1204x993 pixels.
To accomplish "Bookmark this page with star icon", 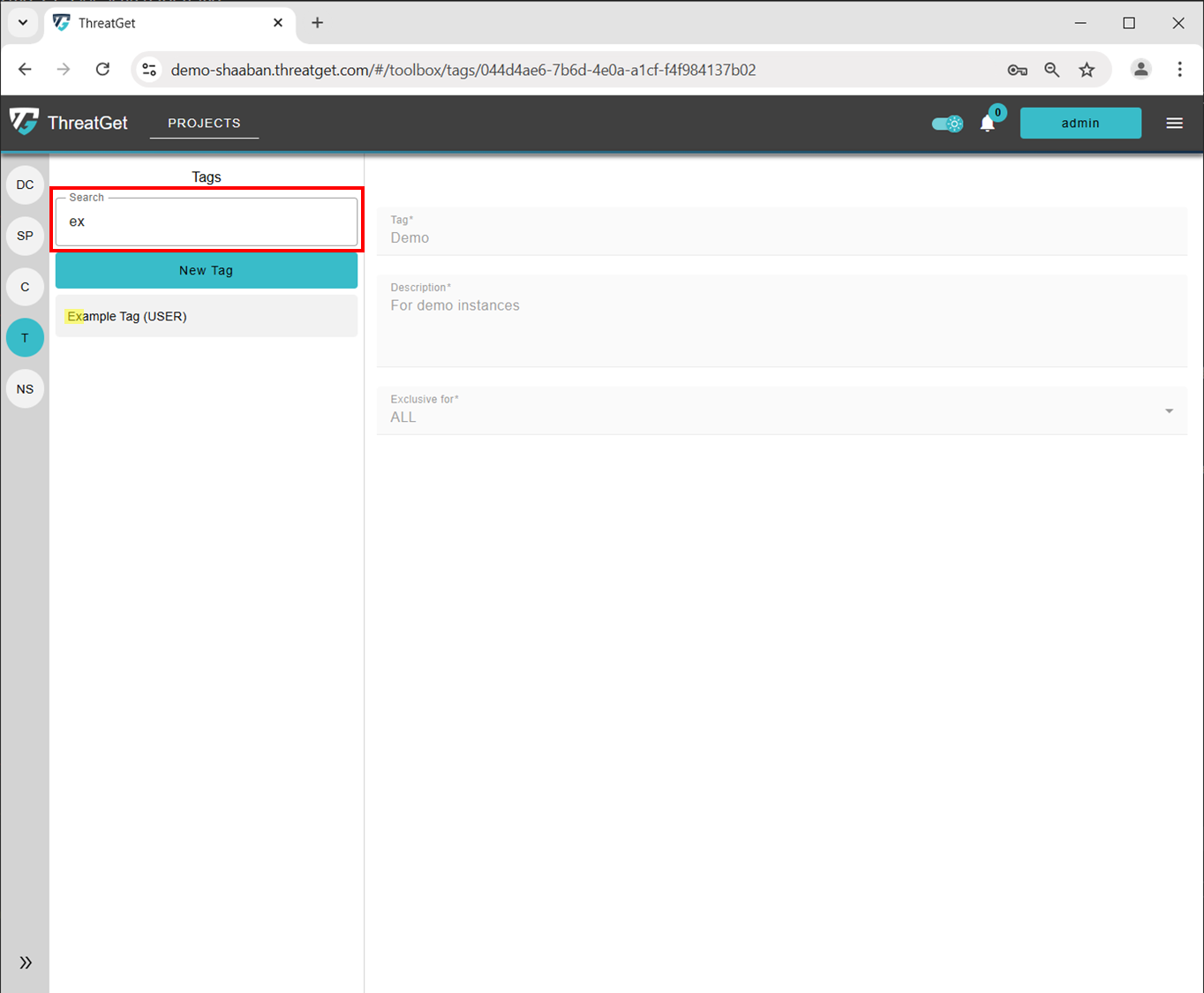I will 1087,70.
